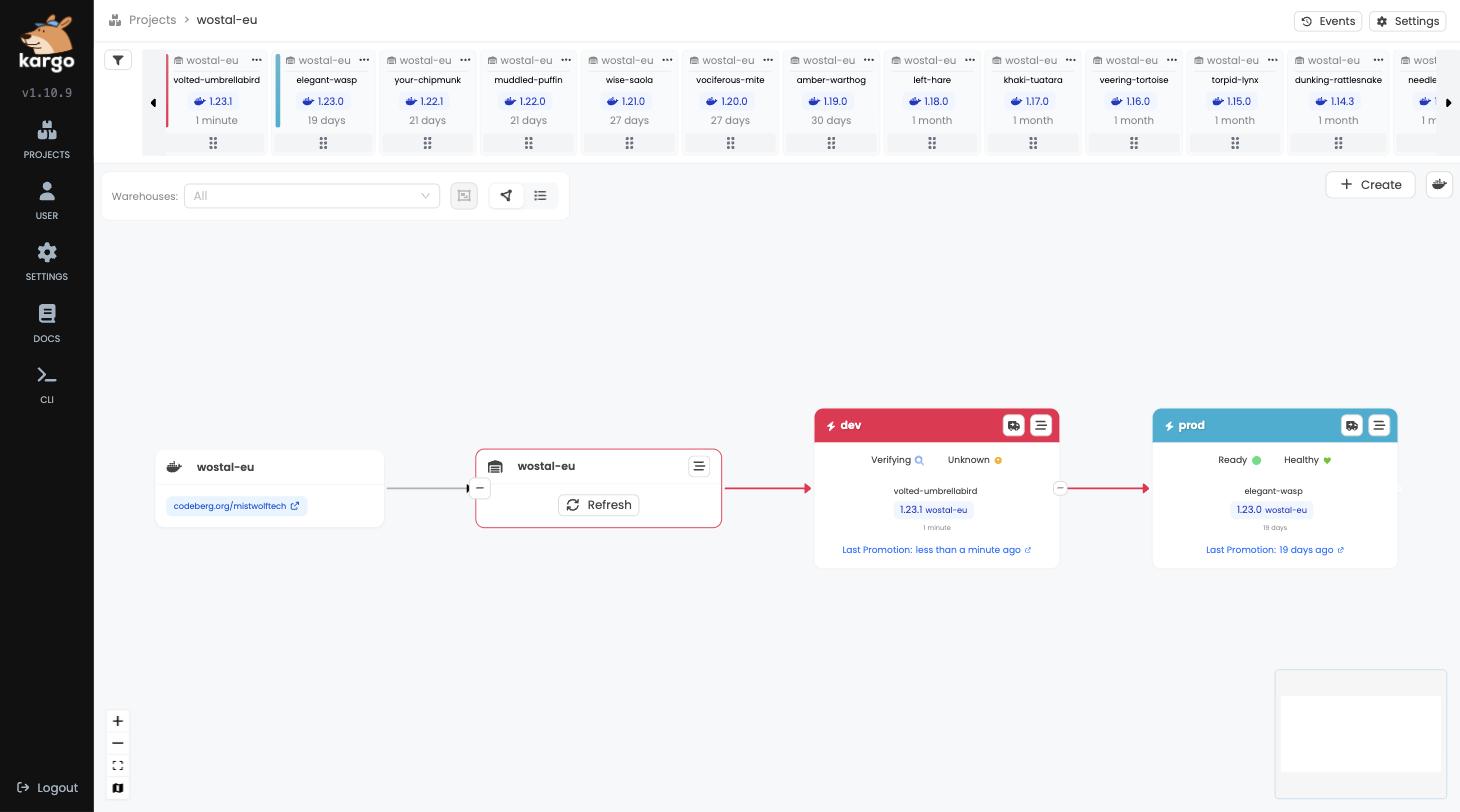This screenshot has width=1460, height=812.
Task: Log out using the Logout link
Action: pyautogui.click(x=47, y=788)
